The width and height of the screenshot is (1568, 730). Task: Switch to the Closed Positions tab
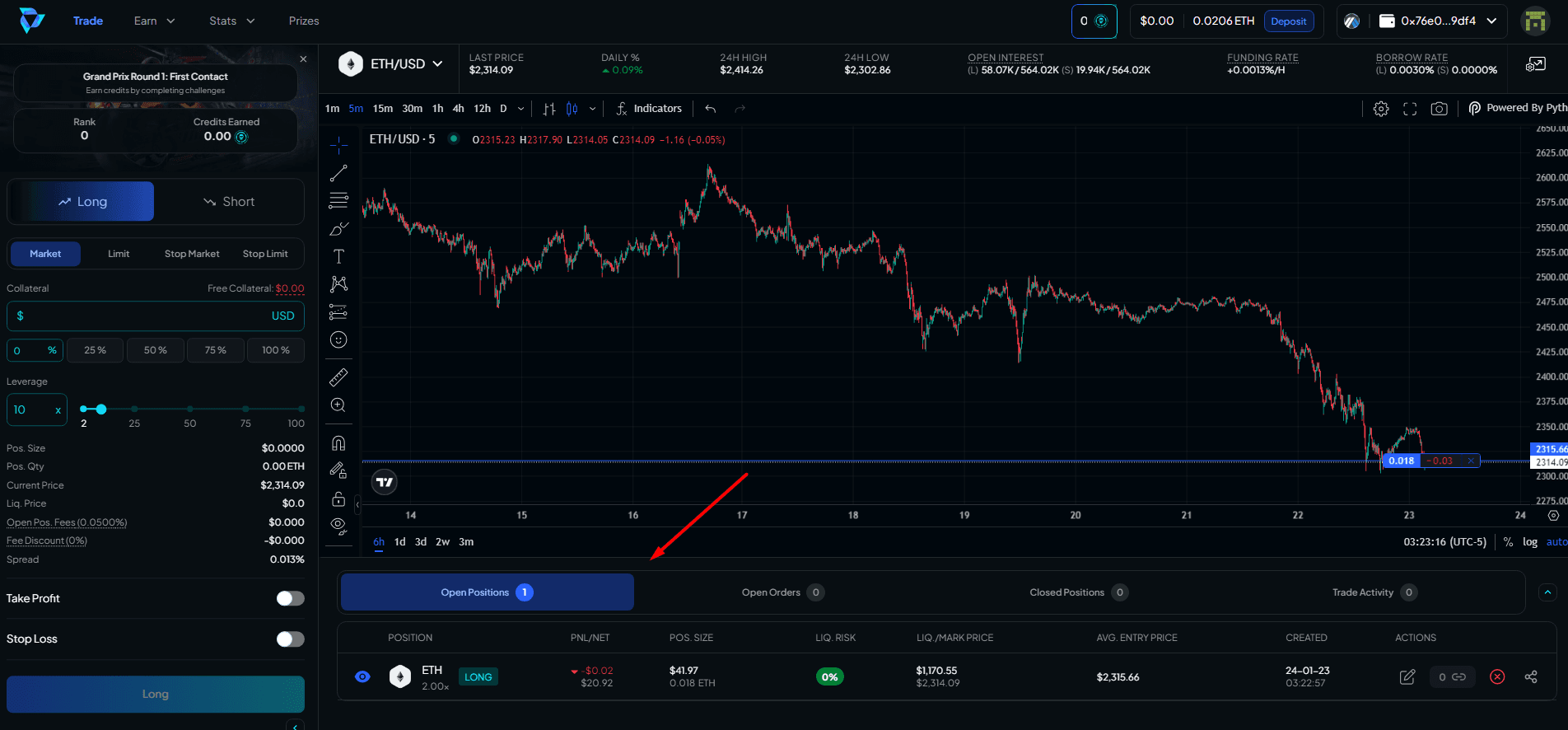(x=1078, y=592)
